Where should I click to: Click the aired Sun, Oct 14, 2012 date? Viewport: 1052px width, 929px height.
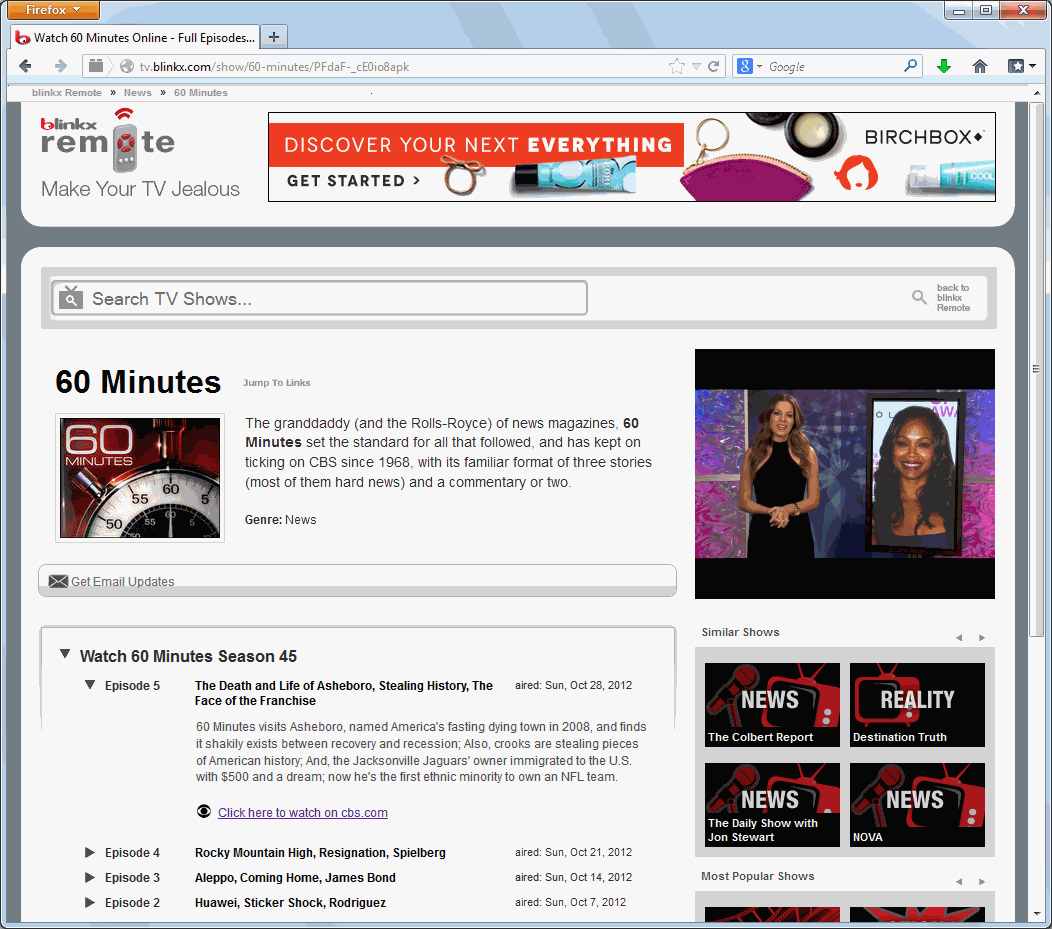(574, 877)
